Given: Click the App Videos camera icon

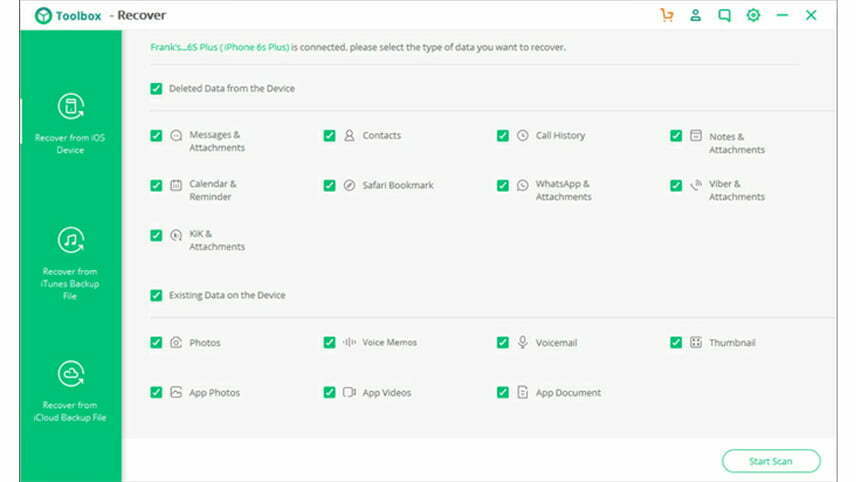Looking at the screenshot, I should (x=349, y=392).
